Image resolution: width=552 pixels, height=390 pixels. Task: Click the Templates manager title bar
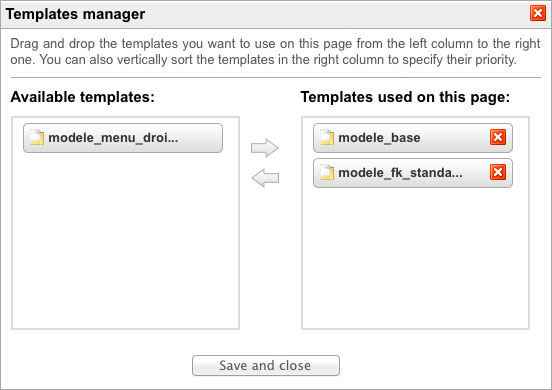268,14
